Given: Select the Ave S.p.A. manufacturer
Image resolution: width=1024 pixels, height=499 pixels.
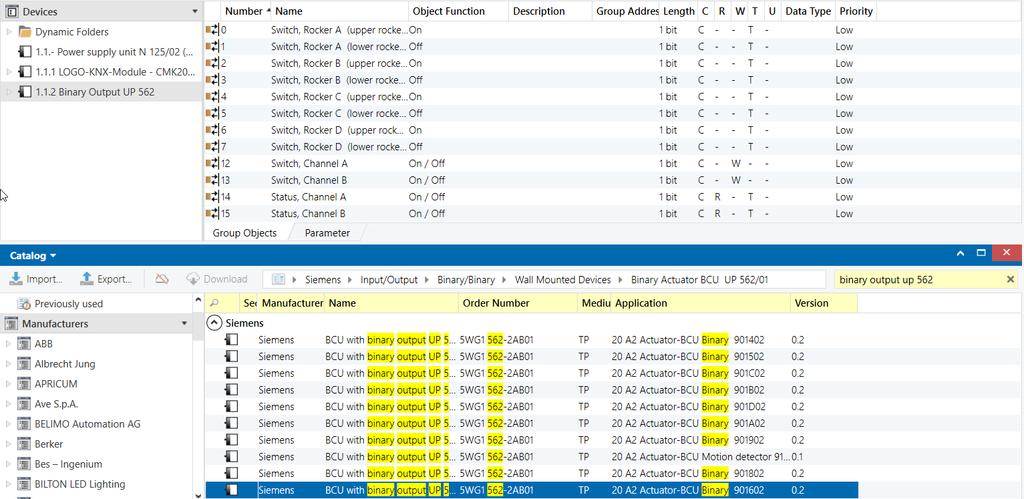Looking at the screenshot, I should pyautogui.click(x=56, y=404).
